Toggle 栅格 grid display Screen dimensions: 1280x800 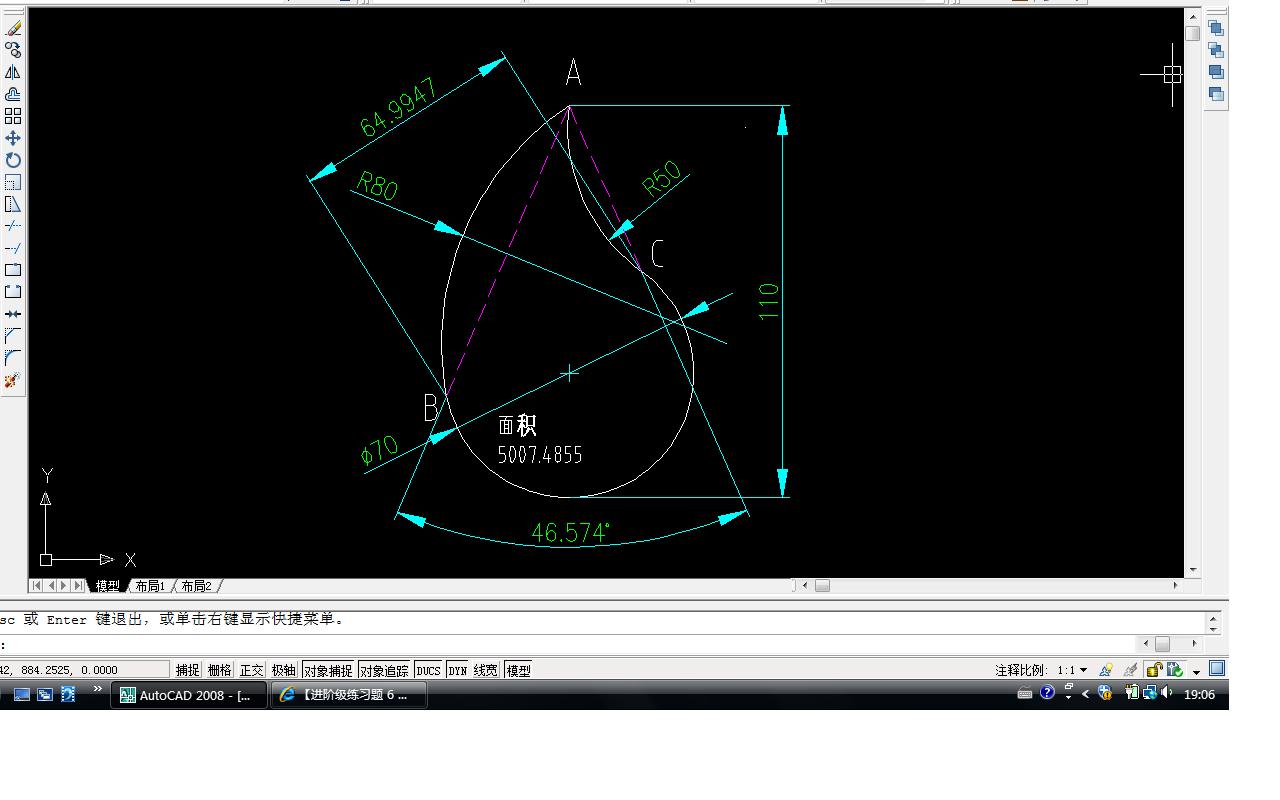pyautogui.click(x=220, y=670)
